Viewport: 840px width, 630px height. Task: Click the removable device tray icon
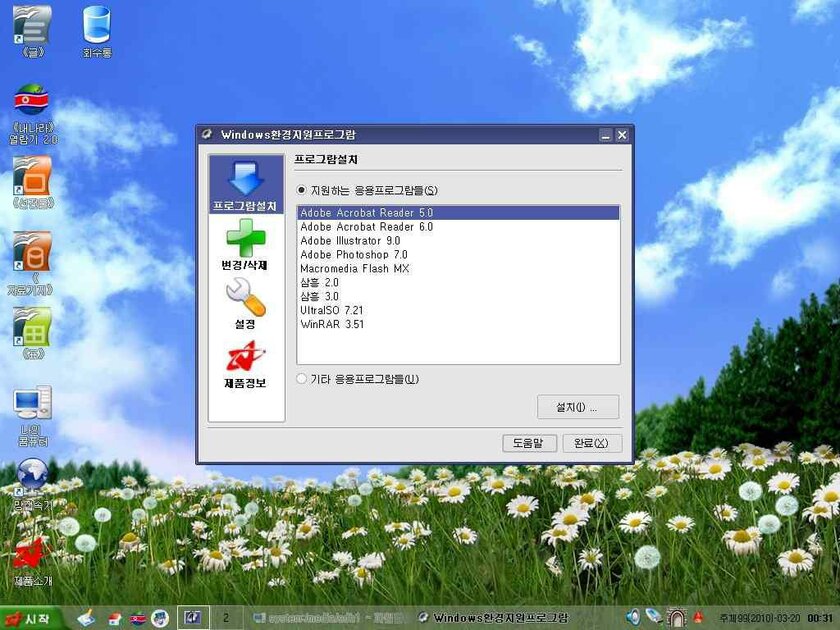tap(654, 617)
